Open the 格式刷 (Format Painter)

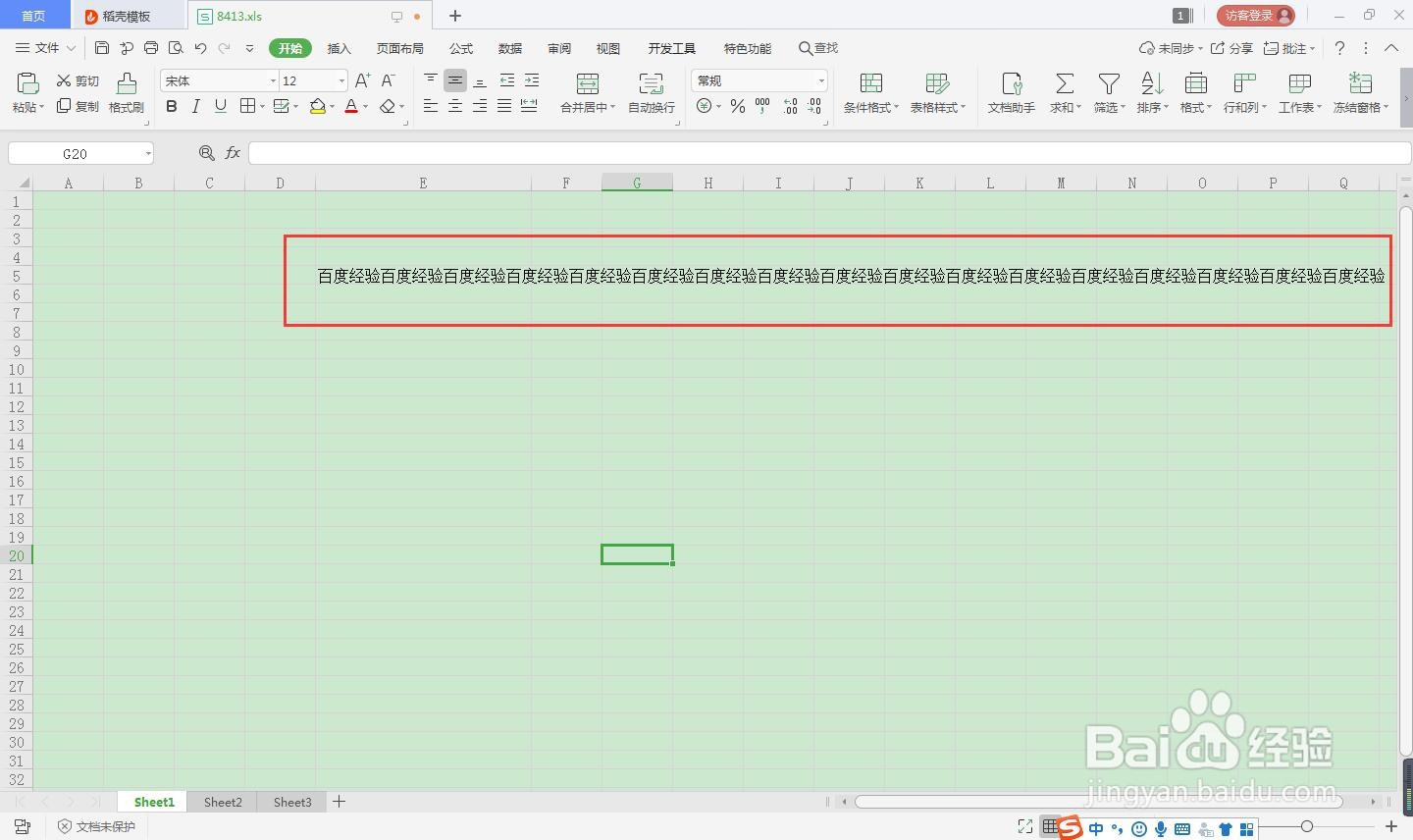click(126, 93)
